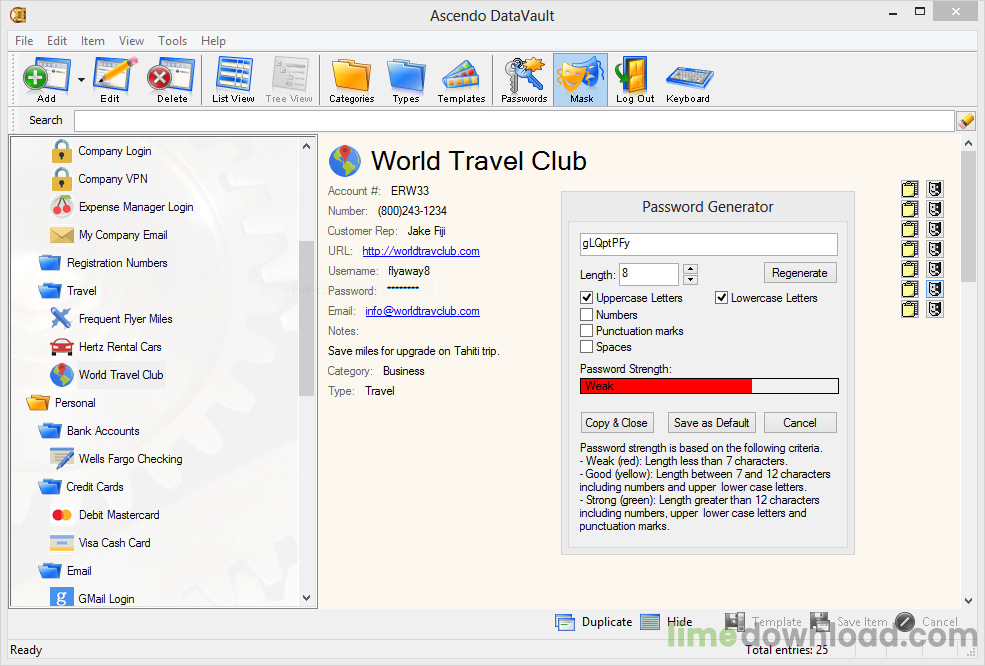Click the Search input field
This screenshot has height=666, width=985.
pyautogui.click(x=514, y=121)
